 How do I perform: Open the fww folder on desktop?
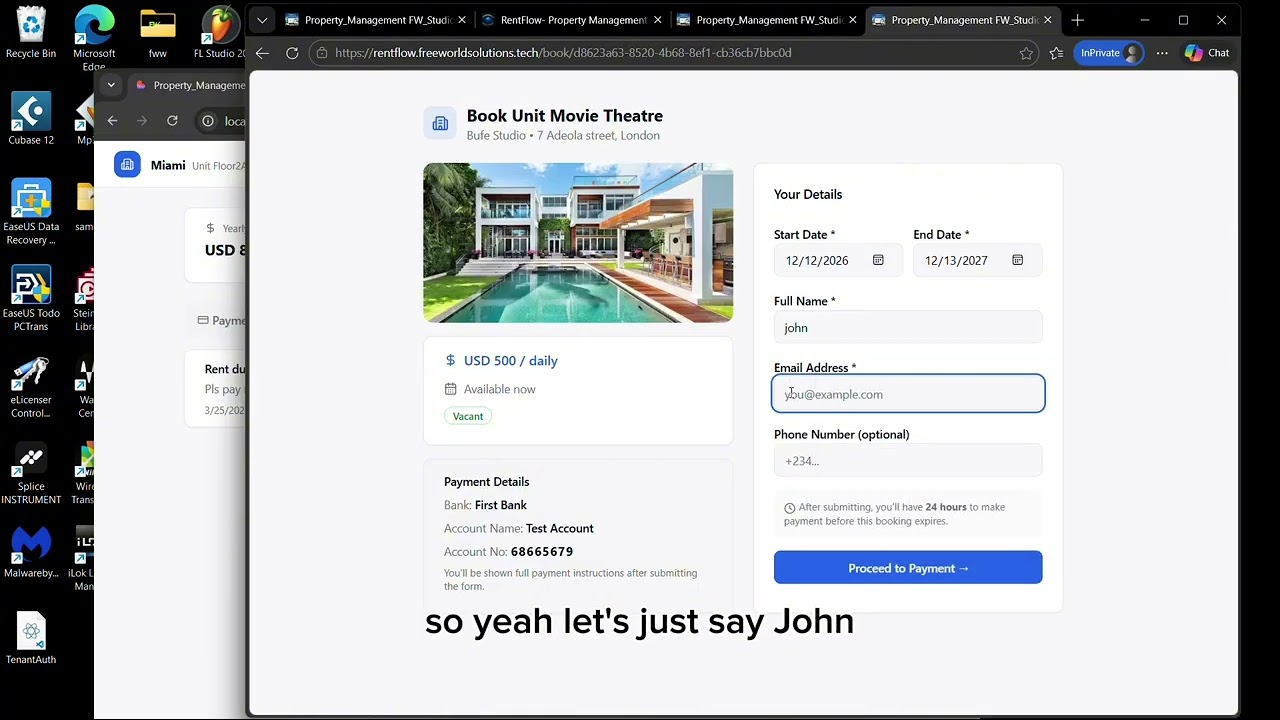[157, 33]
